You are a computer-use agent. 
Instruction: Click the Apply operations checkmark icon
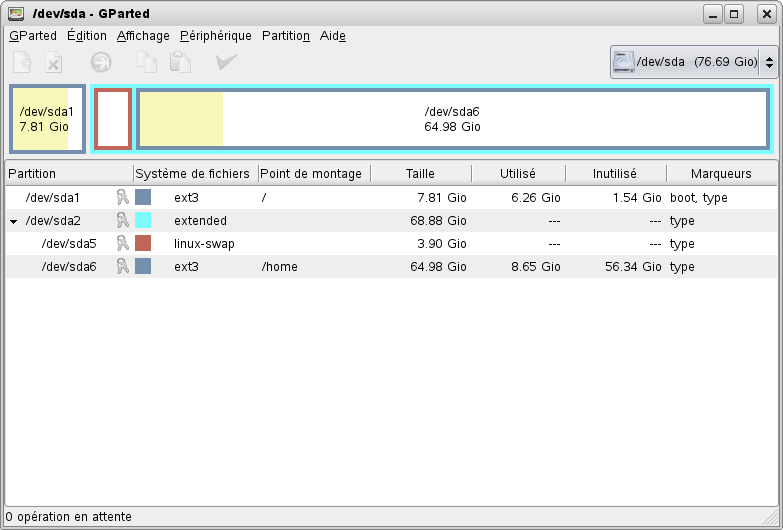tap(226, 62)
